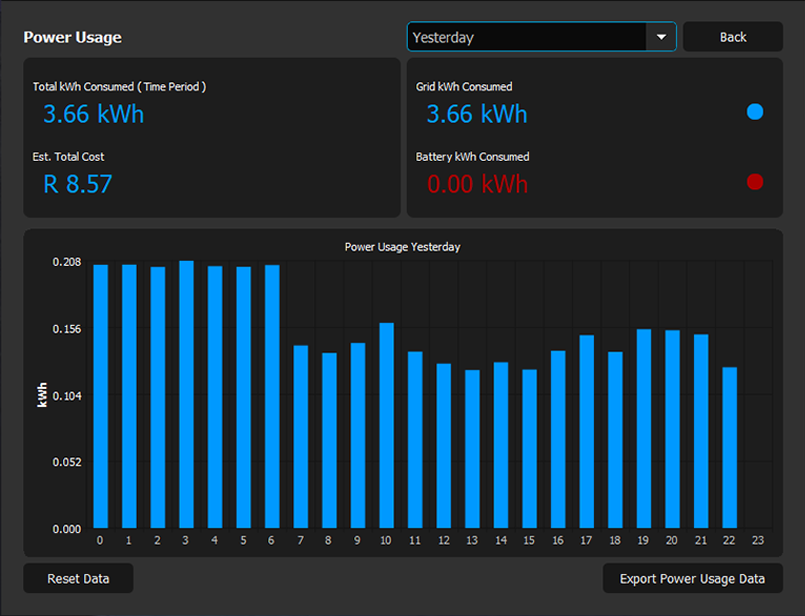Click the kWh axis label on the chart
The height and width of the screenshot is (616, 805).
pos(43,392)
